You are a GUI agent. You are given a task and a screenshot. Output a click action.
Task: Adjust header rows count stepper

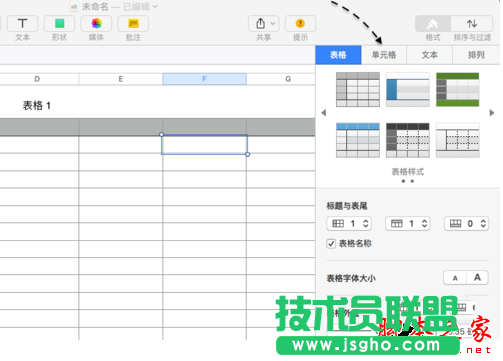tap(424, 224)
